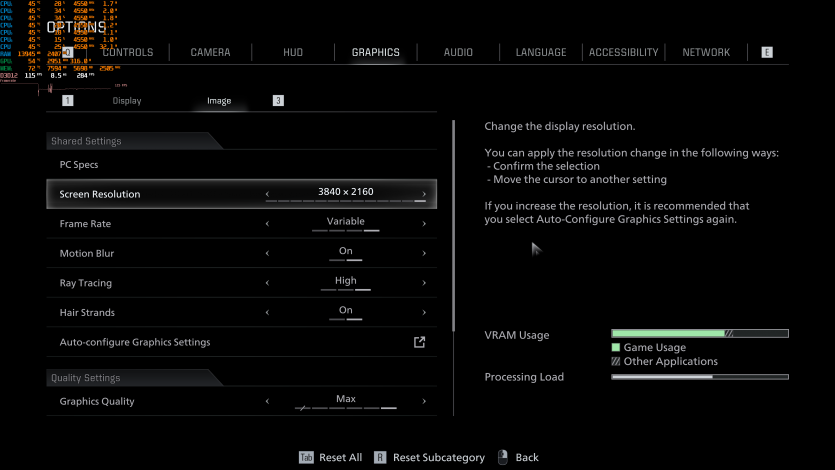Image resolution: width=835 pixels, height=470 pixels.
Task: Click the mouse icon beside Back
Action: 502,457
